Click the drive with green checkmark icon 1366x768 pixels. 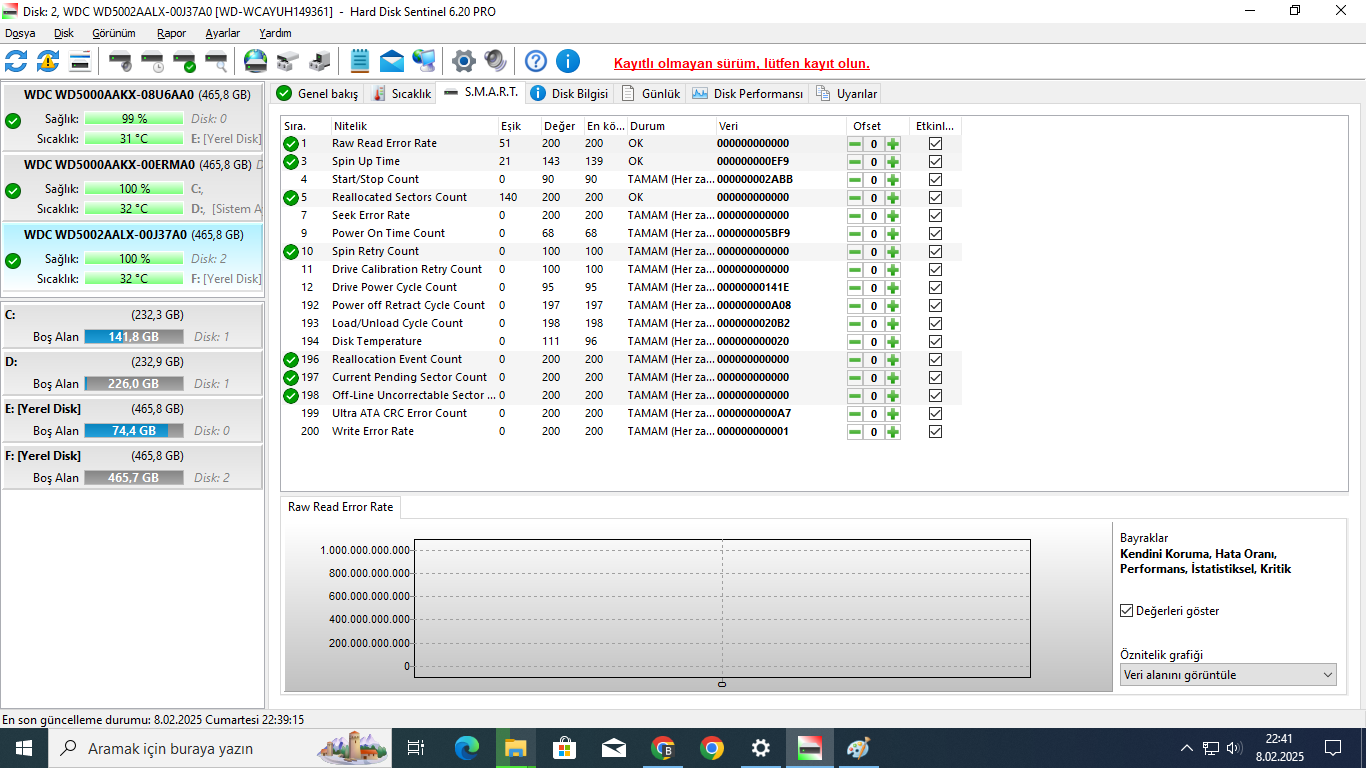pyautogui.click(x=185, y=61)
